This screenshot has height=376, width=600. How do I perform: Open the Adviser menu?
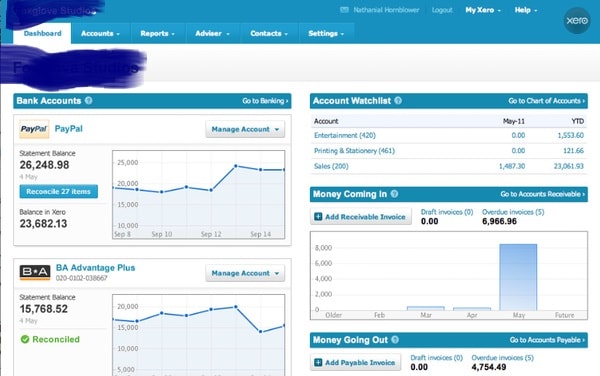pyautogui.click(x=213, y=33)
